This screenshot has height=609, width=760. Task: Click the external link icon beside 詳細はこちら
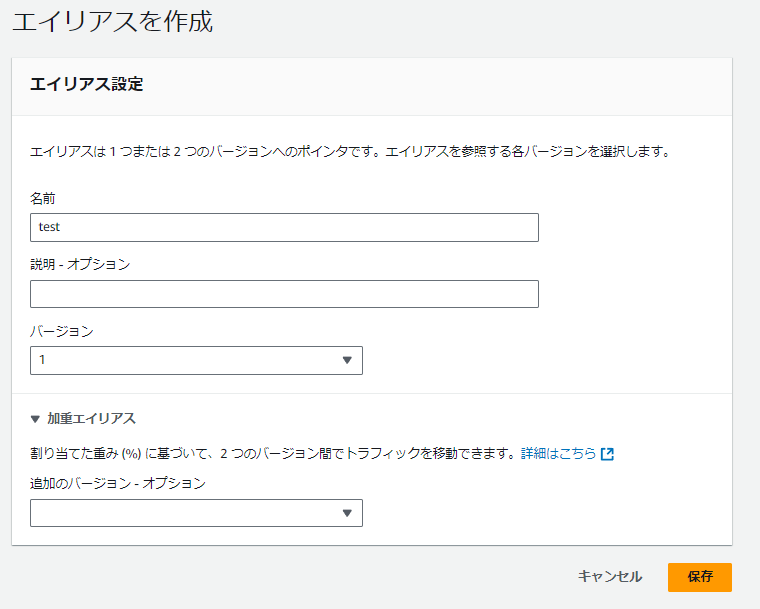click(607, 454)
